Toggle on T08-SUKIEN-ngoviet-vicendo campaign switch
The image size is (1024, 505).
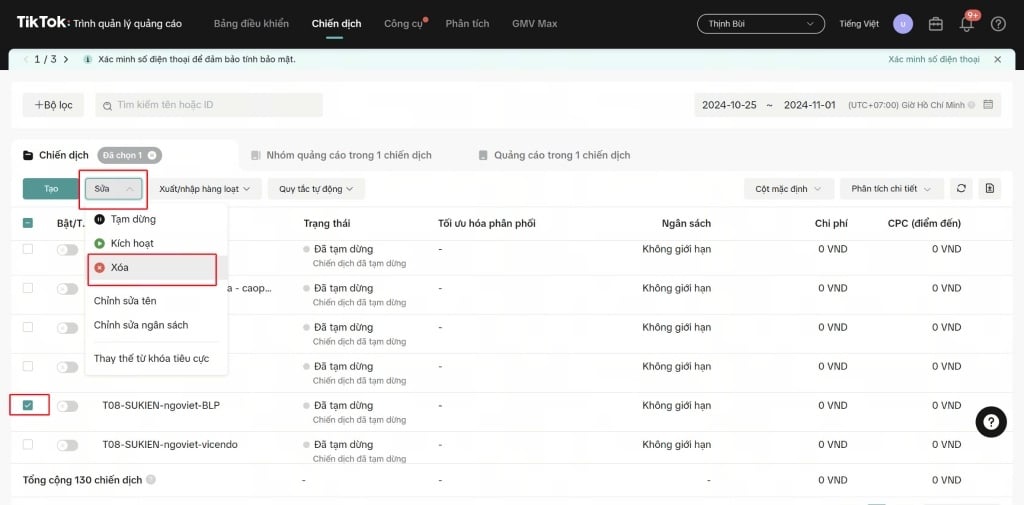coord(67,445)
